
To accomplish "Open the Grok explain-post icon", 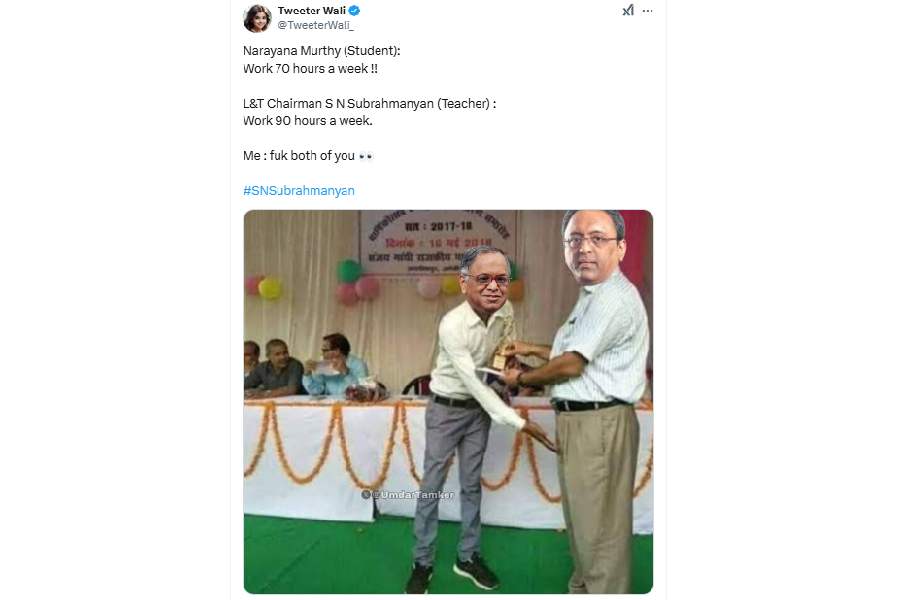I will click(629, 11).
